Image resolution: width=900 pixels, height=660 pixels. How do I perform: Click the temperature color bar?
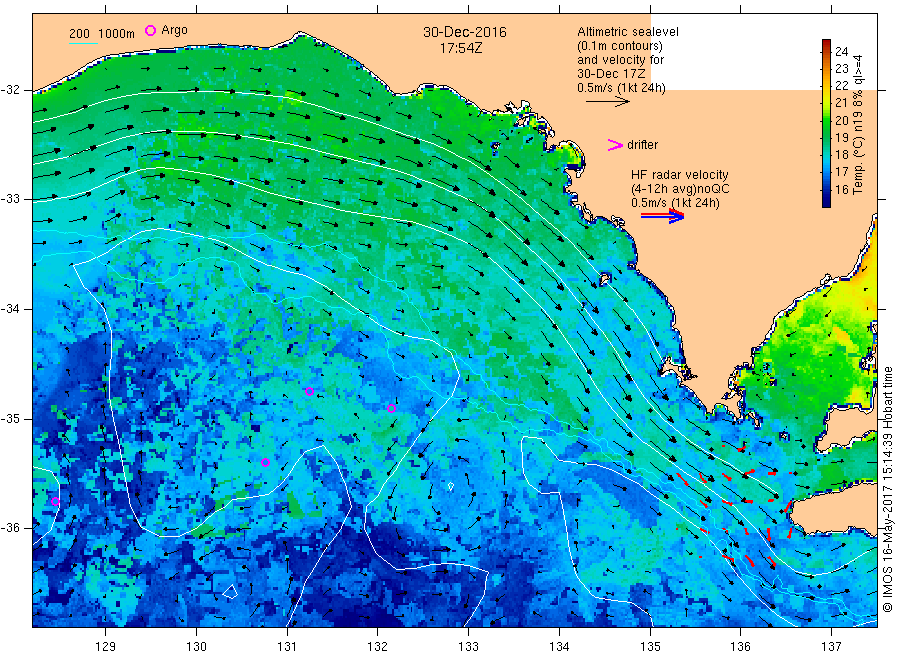point(826,123)
